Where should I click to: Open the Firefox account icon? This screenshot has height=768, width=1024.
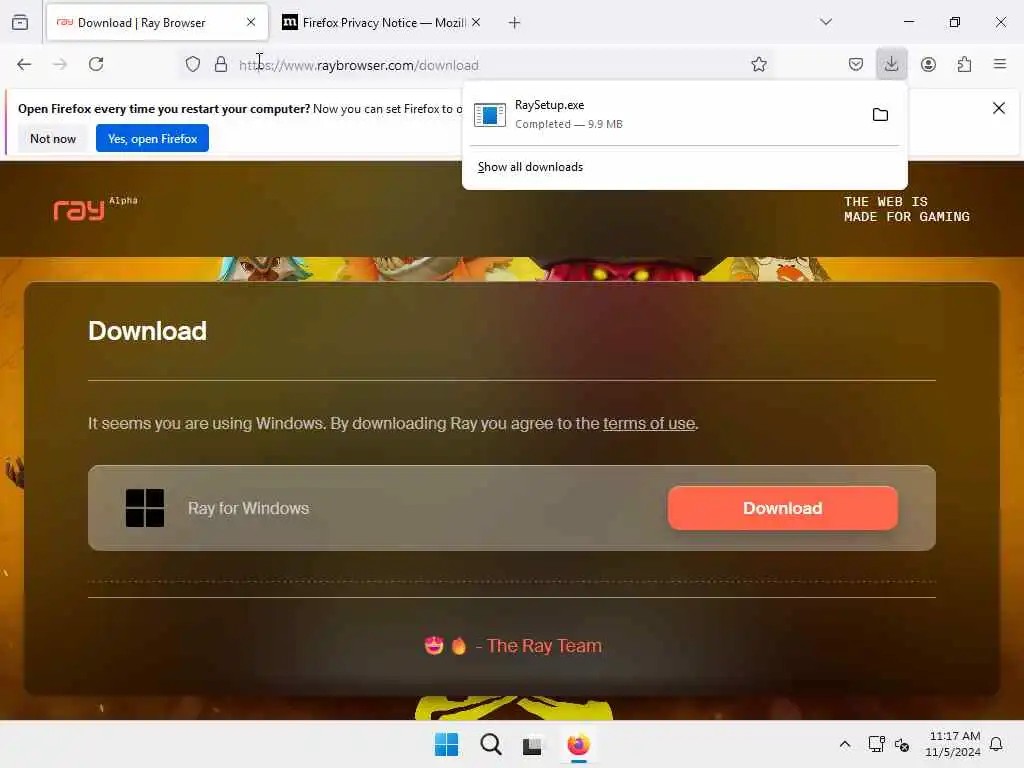coord(928,64)
